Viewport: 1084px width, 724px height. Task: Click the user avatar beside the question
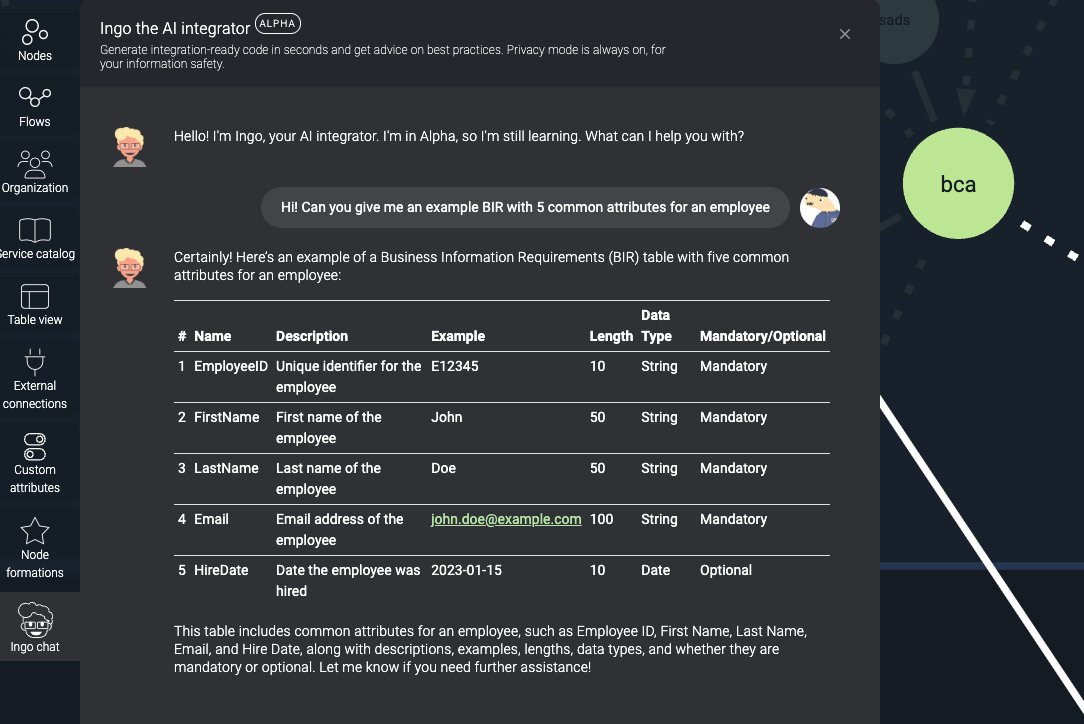tap(820, 208)
